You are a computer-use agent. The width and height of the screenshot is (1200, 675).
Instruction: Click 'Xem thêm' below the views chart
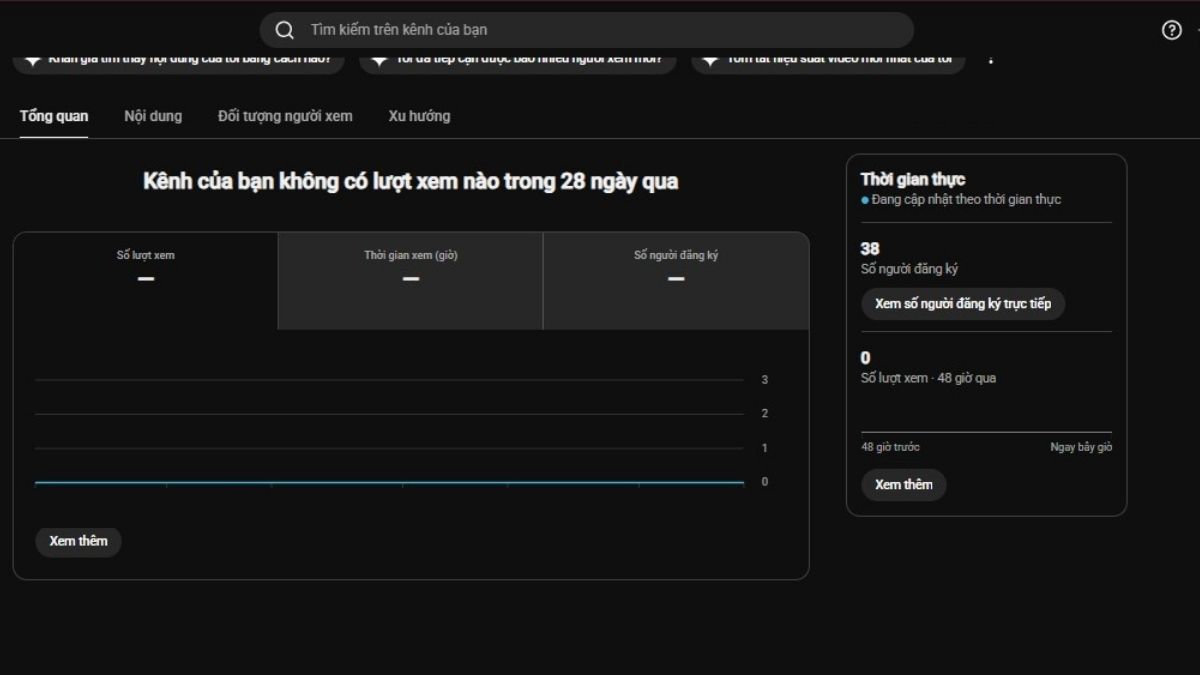tap(78, 541)
